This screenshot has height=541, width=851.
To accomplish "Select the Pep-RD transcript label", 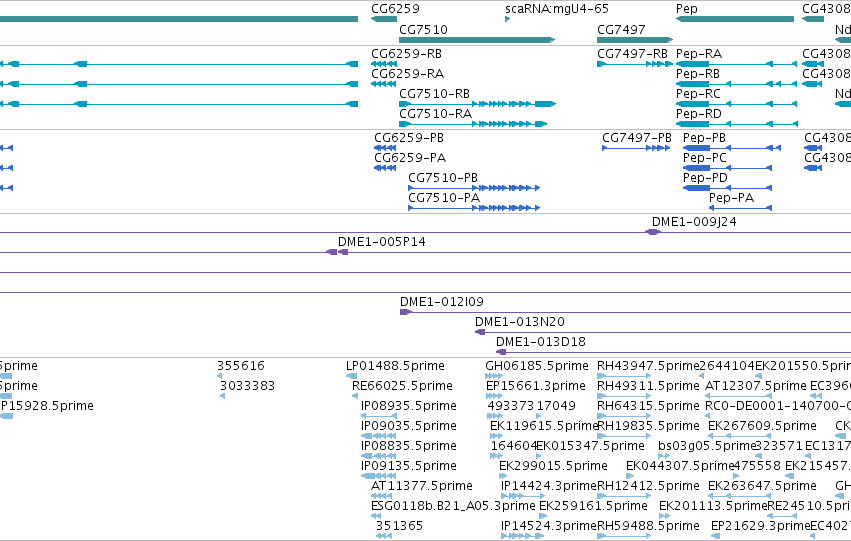I will (x=698, y=114).
